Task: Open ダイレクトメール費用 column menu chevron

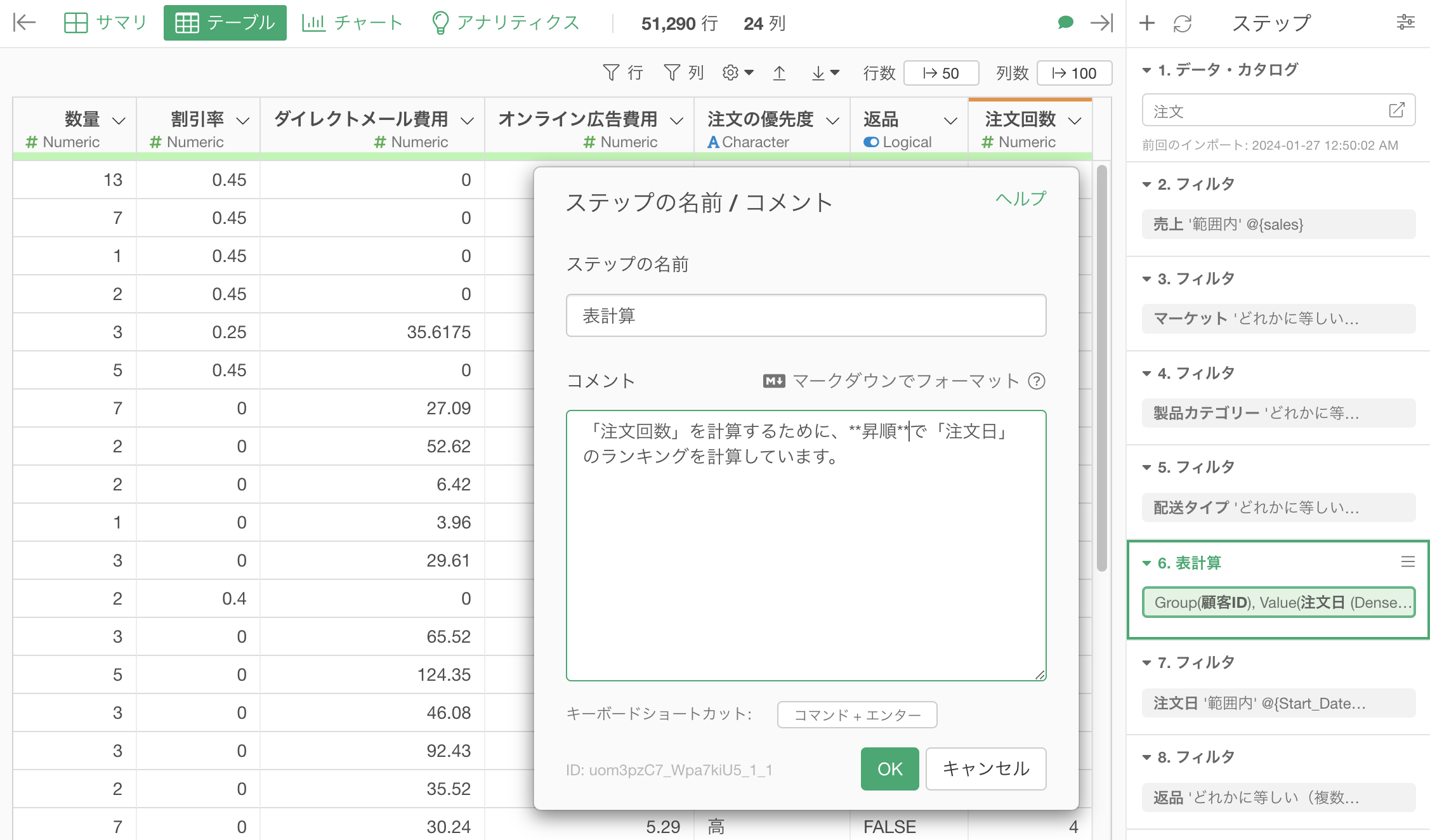Action: (x=468, y=120)
